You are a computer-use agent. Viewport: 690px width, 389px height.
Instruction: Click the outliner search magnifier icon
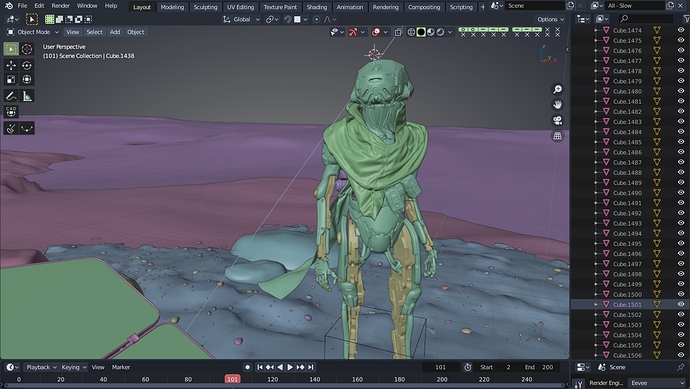coord(624,18)
